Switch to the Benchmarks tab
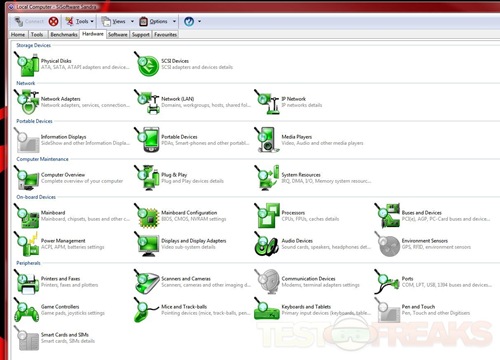The height and width of the screenshot is (360, 500). coord(64,34)
